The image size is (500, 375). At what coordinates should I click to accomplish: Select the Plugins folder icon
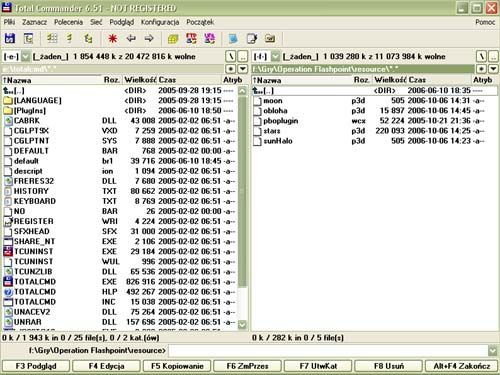(8, 110)
